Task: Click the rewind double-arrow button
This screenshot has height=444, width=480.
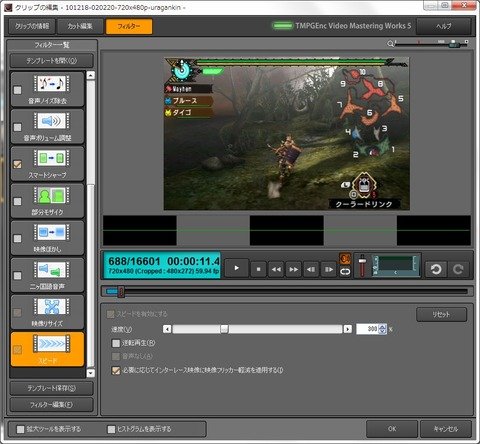Action: (276, 269)
